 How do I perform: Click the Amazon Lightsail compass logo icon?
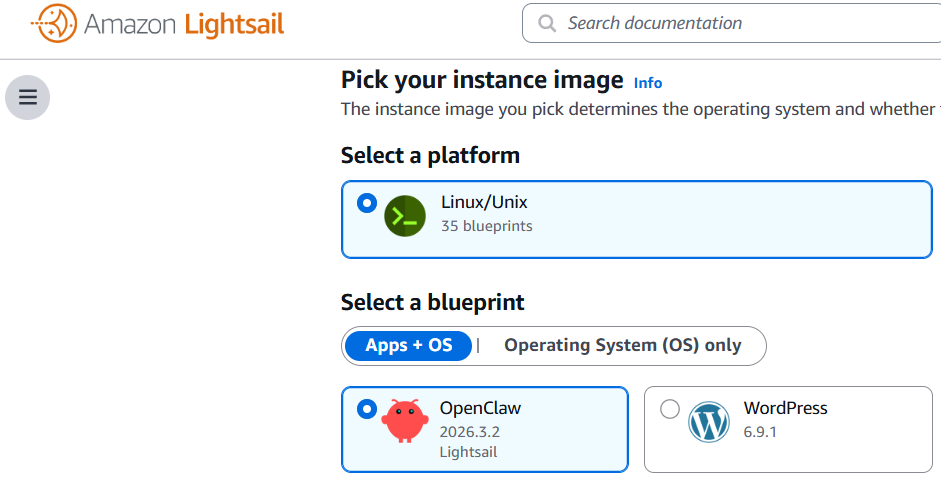[54, 23]
